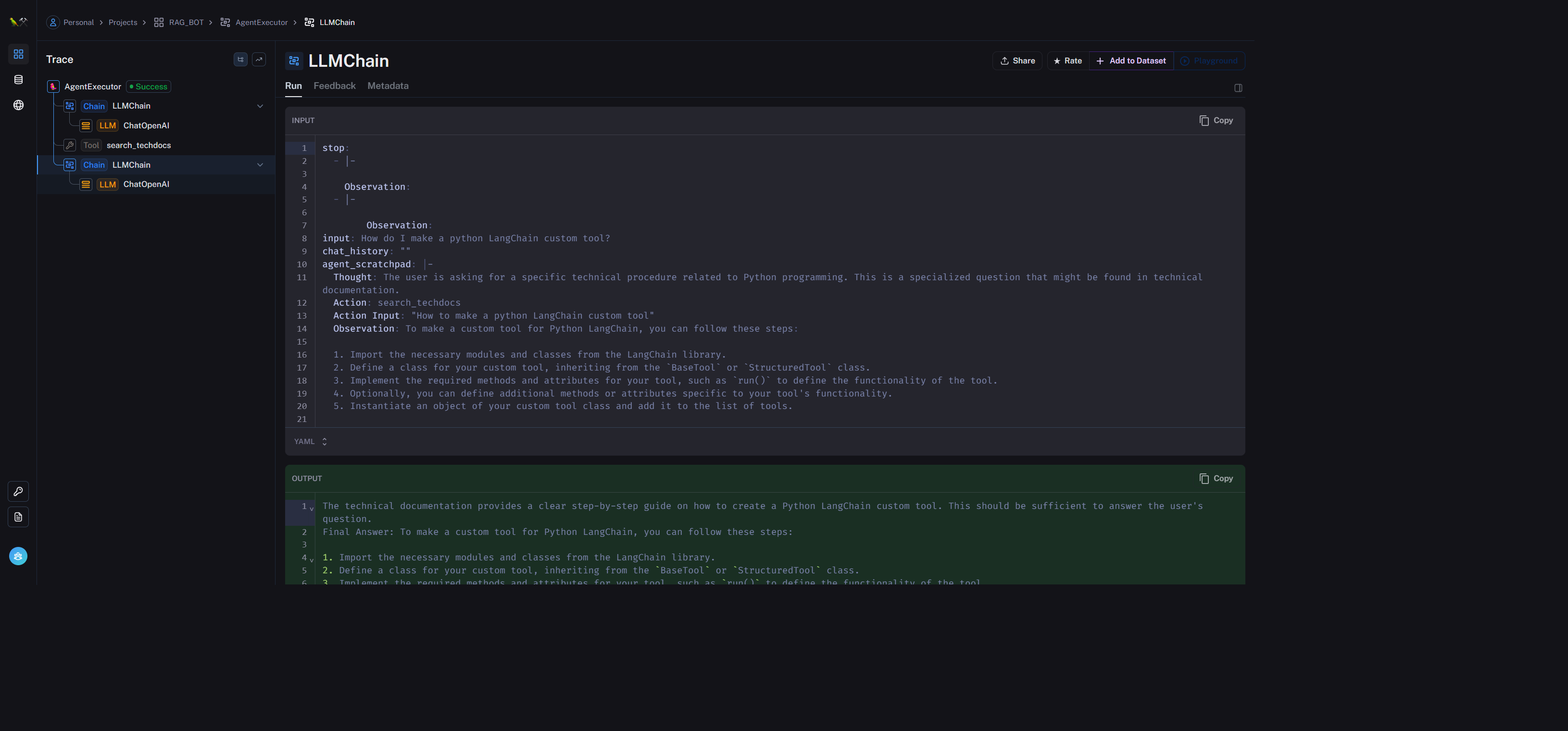Click the trace tree layout icon

(x=240, y=60)
